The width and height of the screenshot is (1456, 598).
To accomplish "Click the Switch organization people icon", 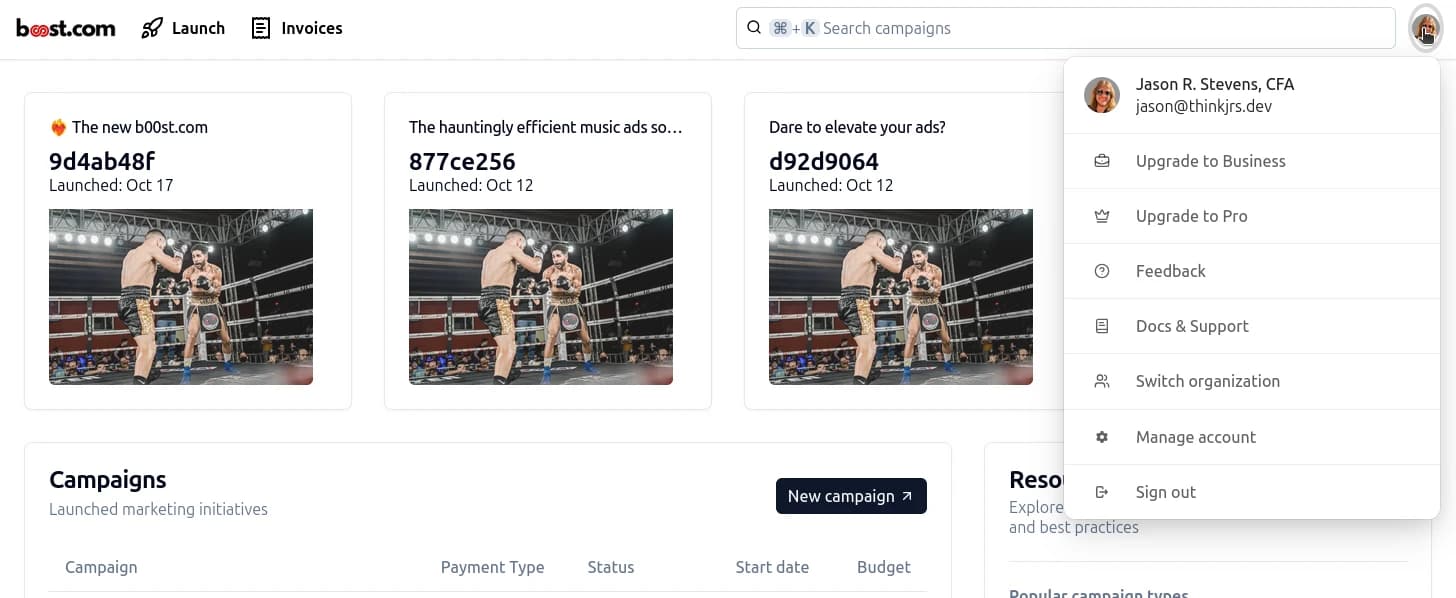I will [1102, 381].
